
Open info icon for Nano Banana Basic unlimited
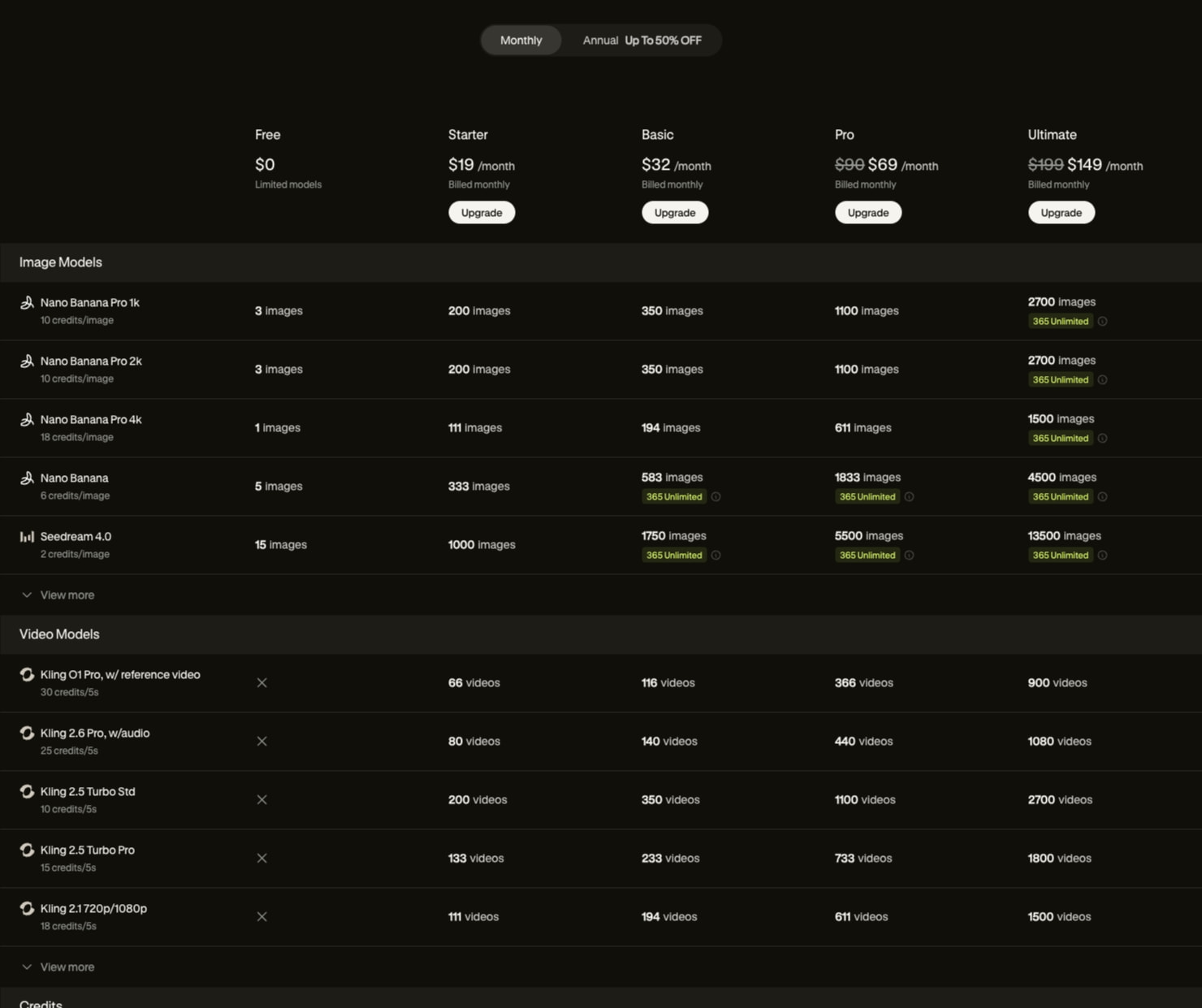click(x=716, y=497)
